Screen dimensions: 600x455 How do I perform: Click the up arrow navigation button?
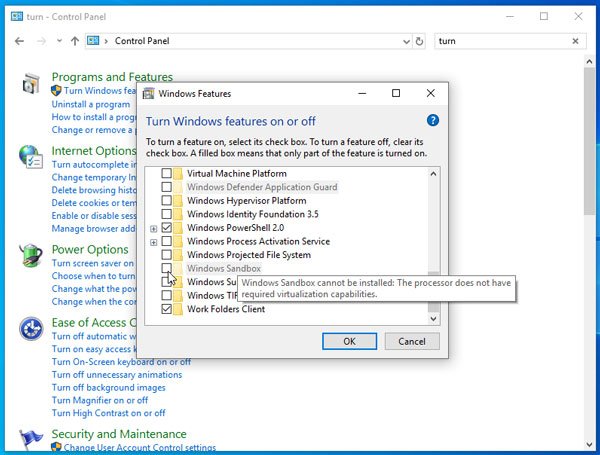point(75,42)
